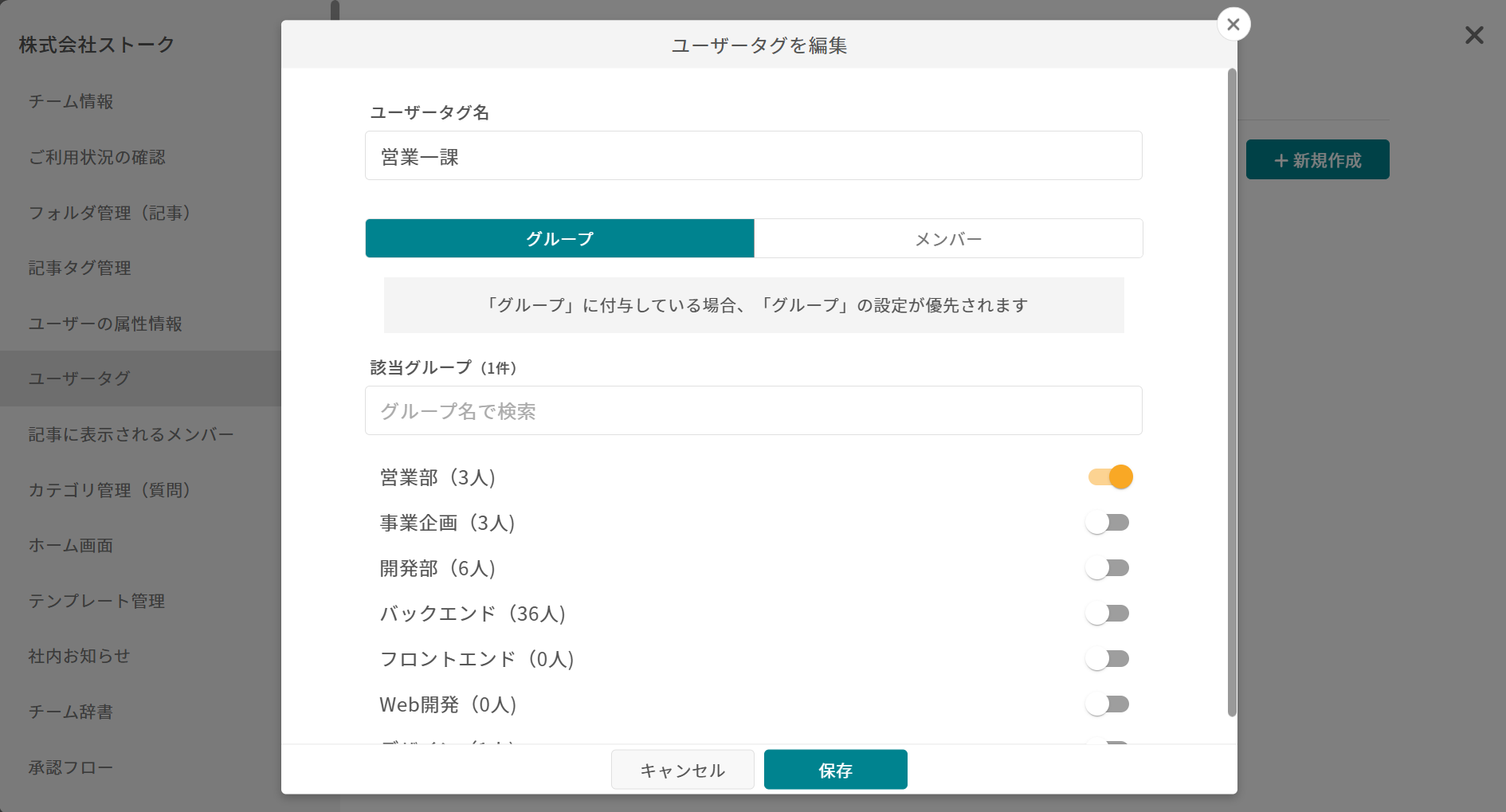
Task: Enable the 事業企画 group toggle
Action: (1111, 522)
